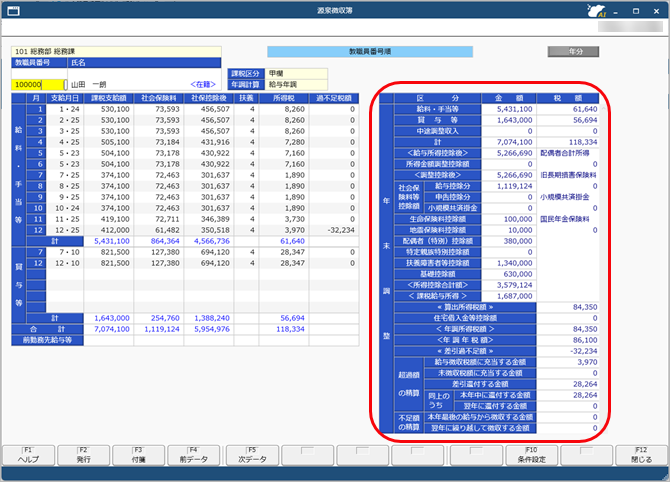Click bonus payment date 12・10
Image resolution: width=670 pixels, height=482 pixels.
pos(65,263)
